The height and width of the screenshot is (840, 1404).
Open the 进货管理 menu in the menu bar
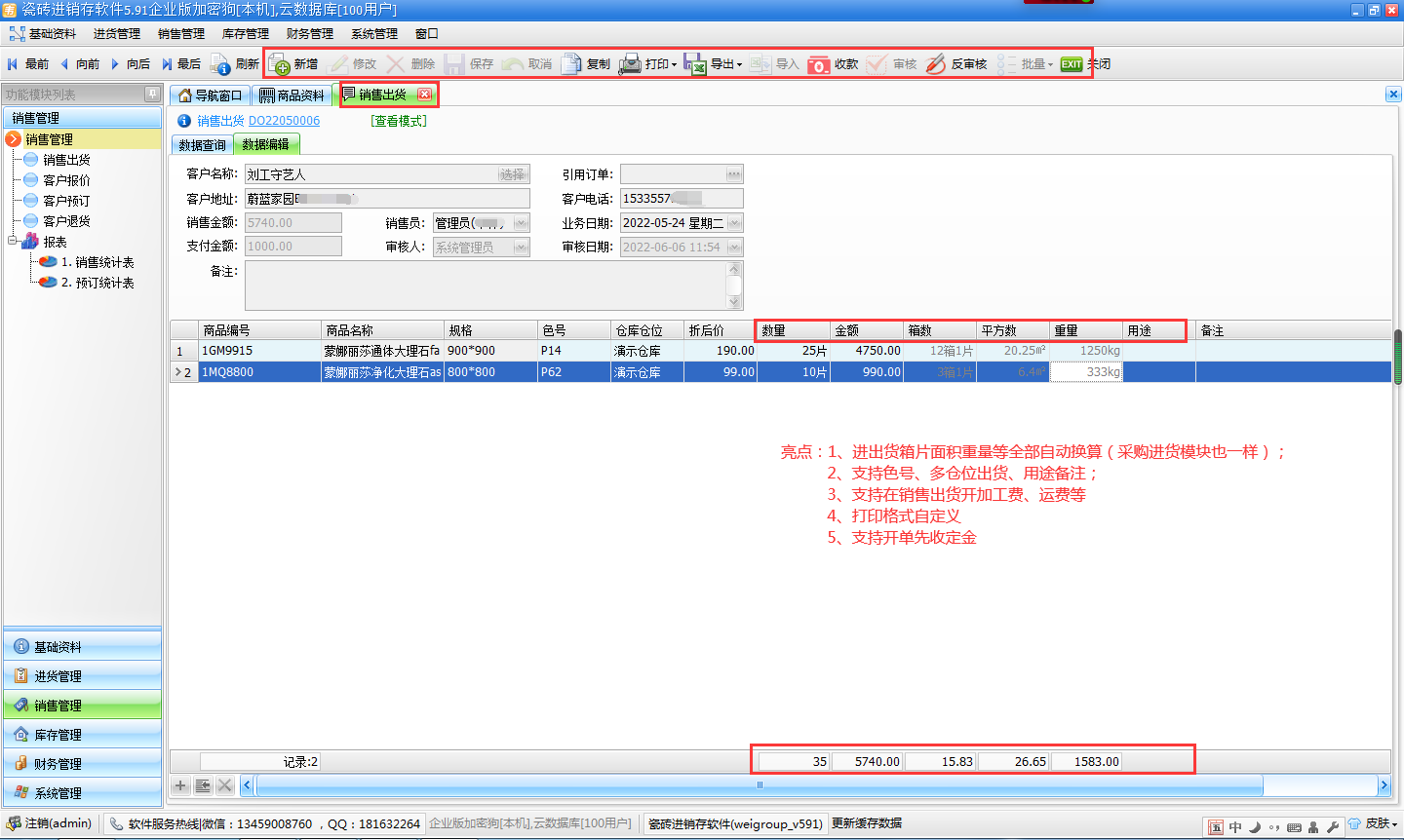tap(117, 34)
